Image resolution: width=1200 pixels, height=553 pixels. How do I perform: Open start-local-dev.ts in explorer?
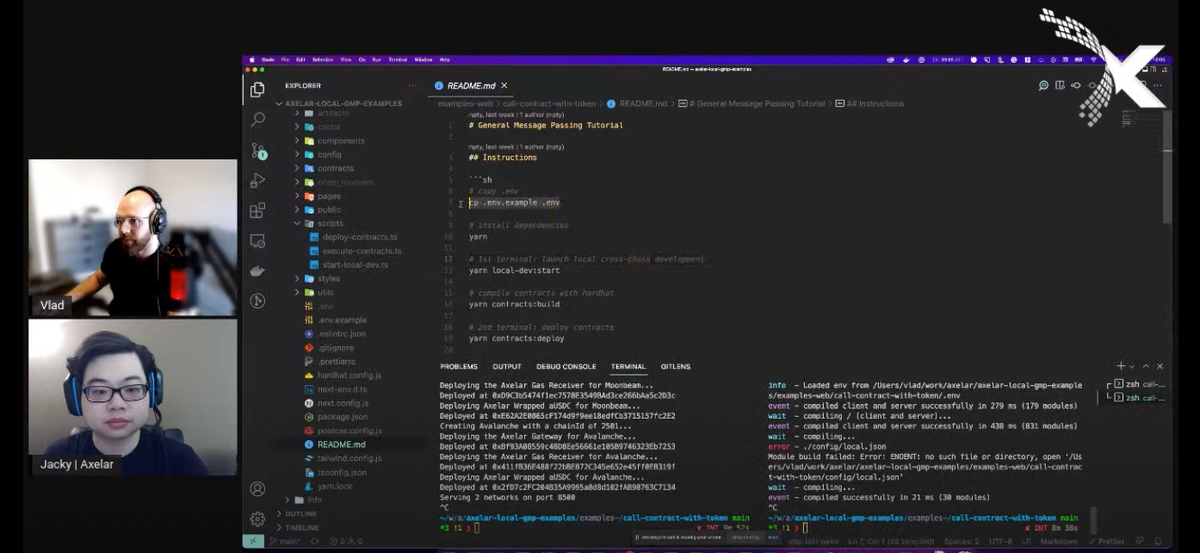[355, 265]
